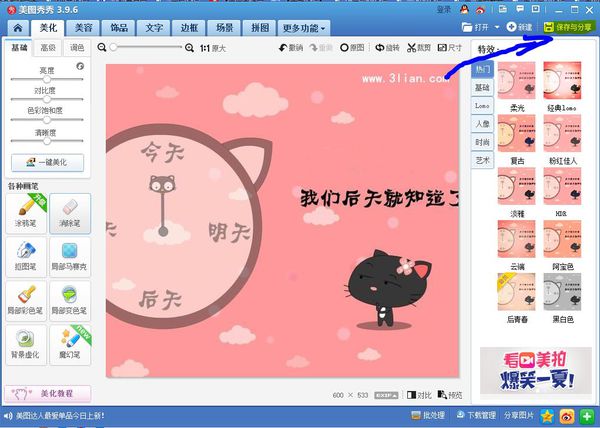
Task: Select the 基础 effects category
Action: click(x=482, y=88)
